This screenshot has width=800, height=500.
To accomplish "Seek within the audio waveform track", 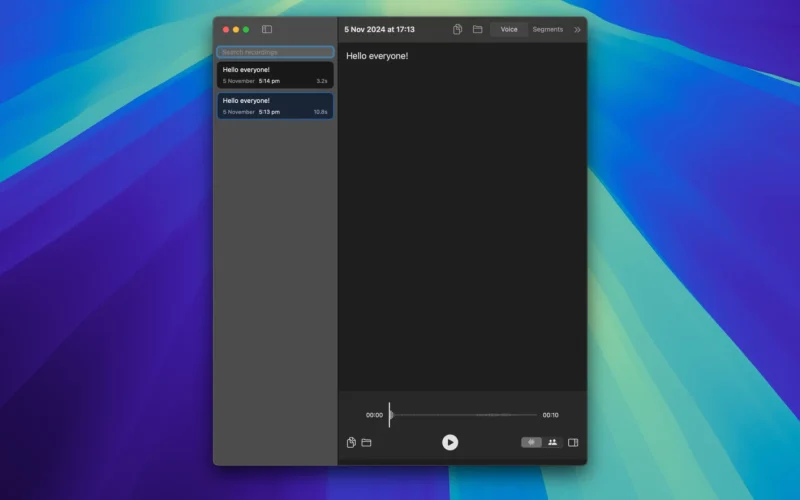I will [465, 415].
